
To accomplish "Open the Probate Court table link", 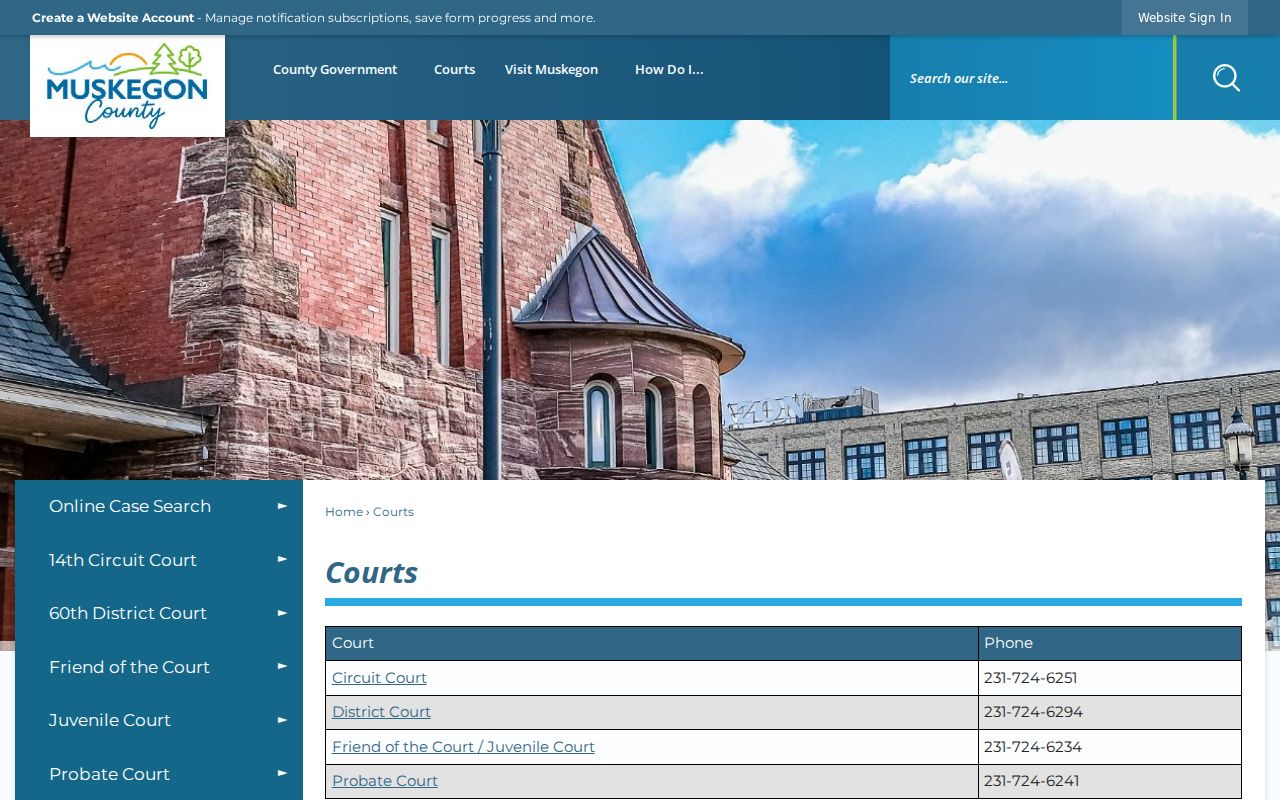I will [x=385, y=780].
